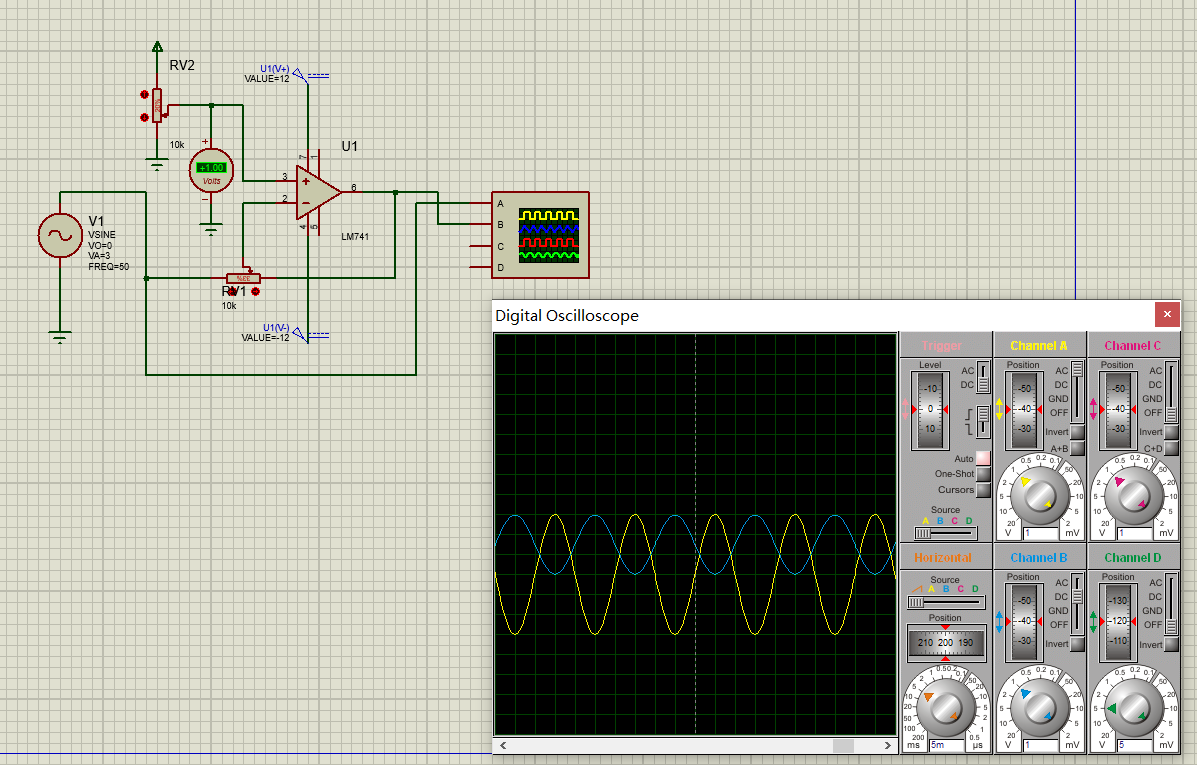Click the Channel A volts-per-division knob
Screen dimensions: 1197x765
tap(1039, 495)
